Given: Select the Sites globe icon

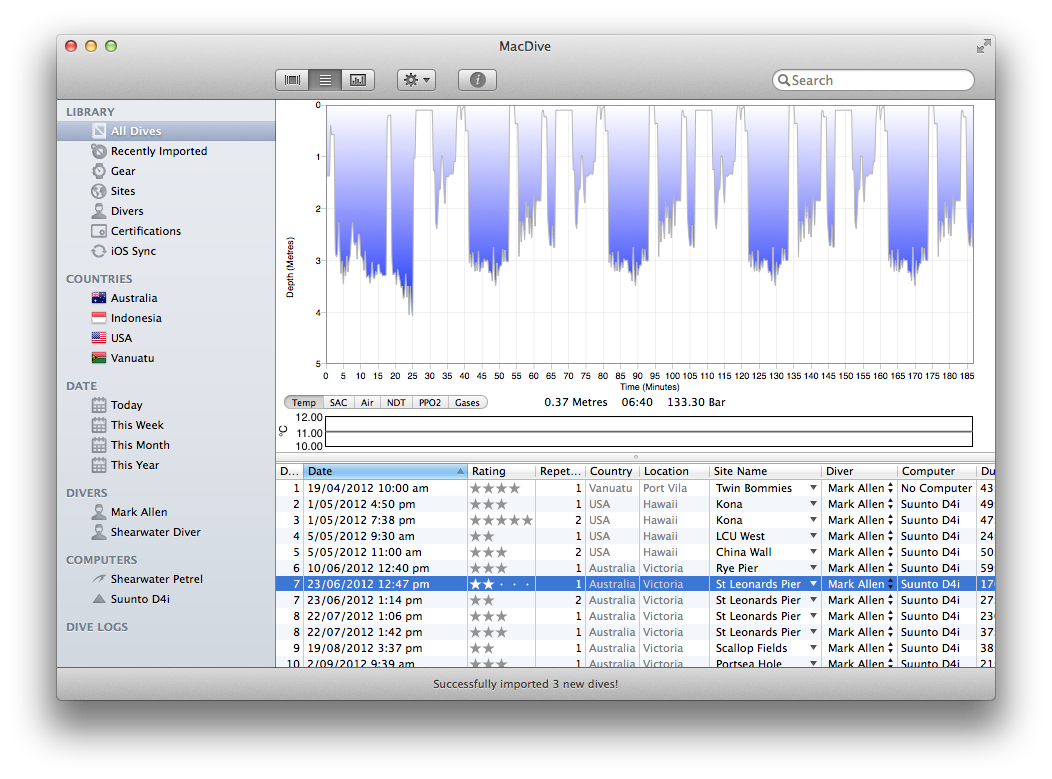Looking at the screenshot, I should click(x=99, y=191).
